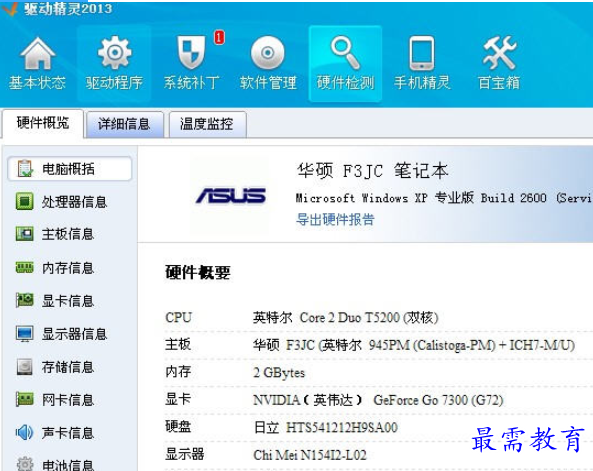Screen dimensions: 593x471
Task: Click the 硬件概要 heading
Action: [198, 272]
